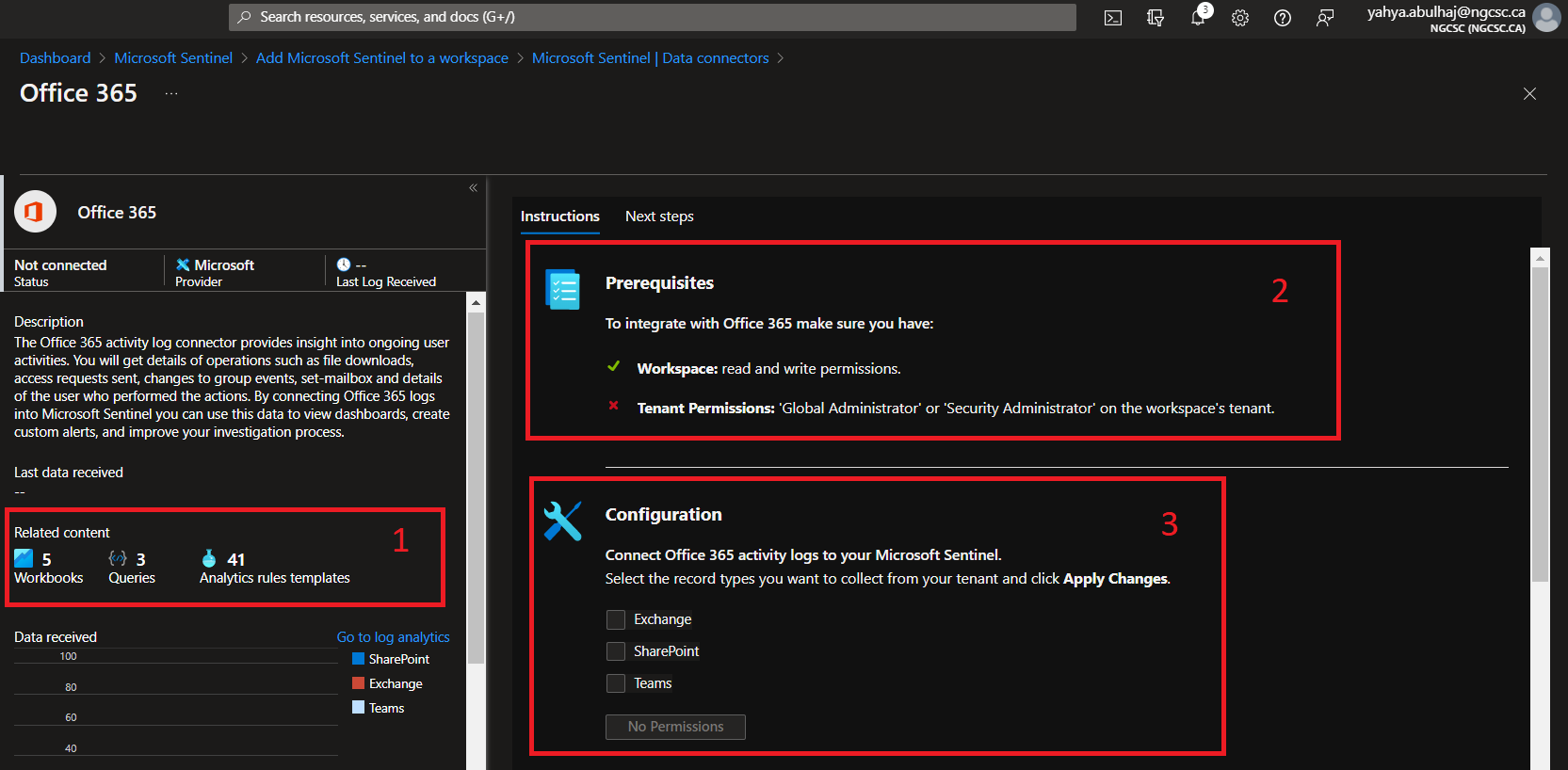The image size is (1568, 770).
Task: Open Add Microsoft Sentinel to a workspace breadcrumb
Action: [x=382, y=58]
